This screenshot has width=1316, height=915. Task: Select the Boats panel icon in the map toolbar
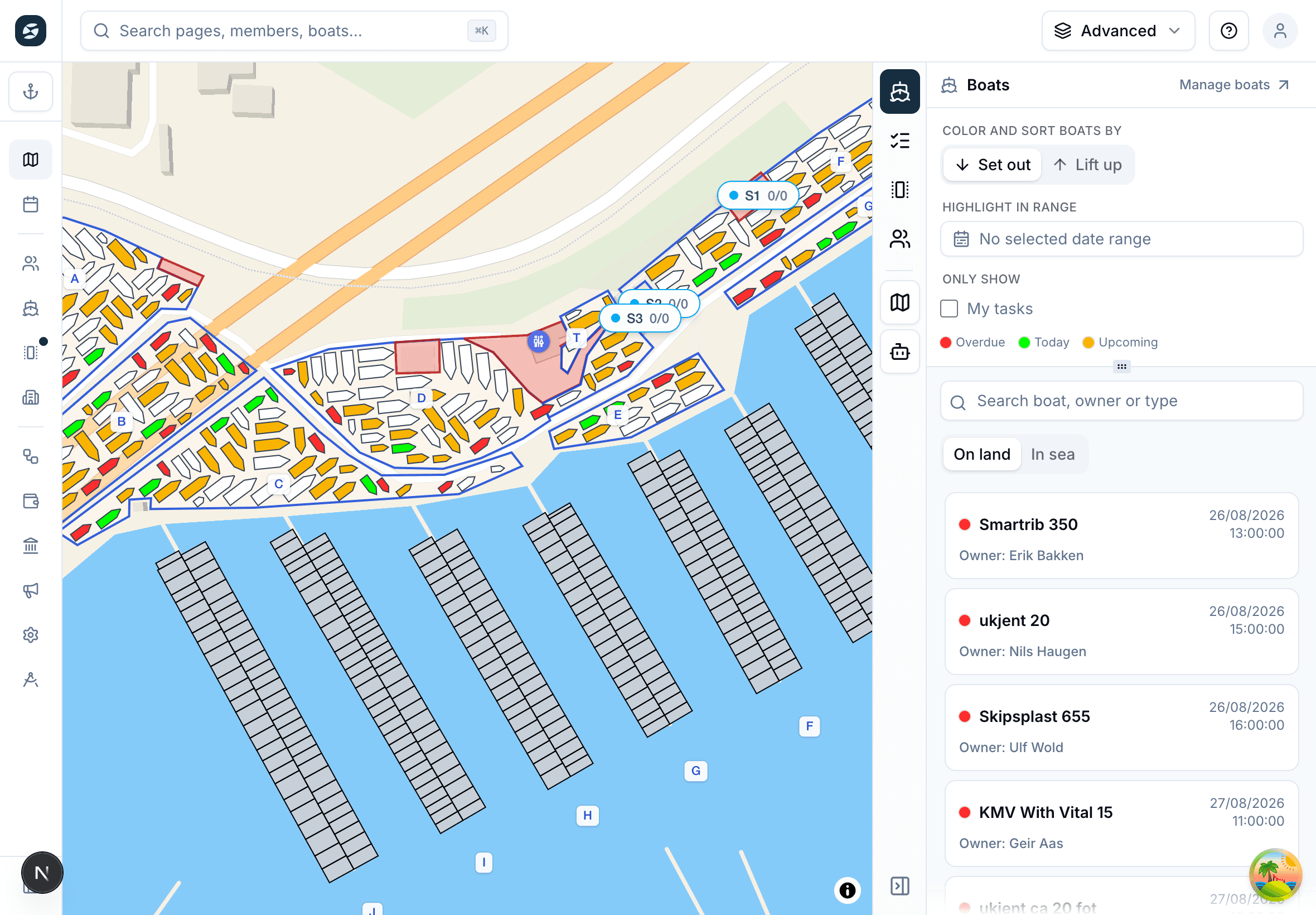tap(899, 92)
